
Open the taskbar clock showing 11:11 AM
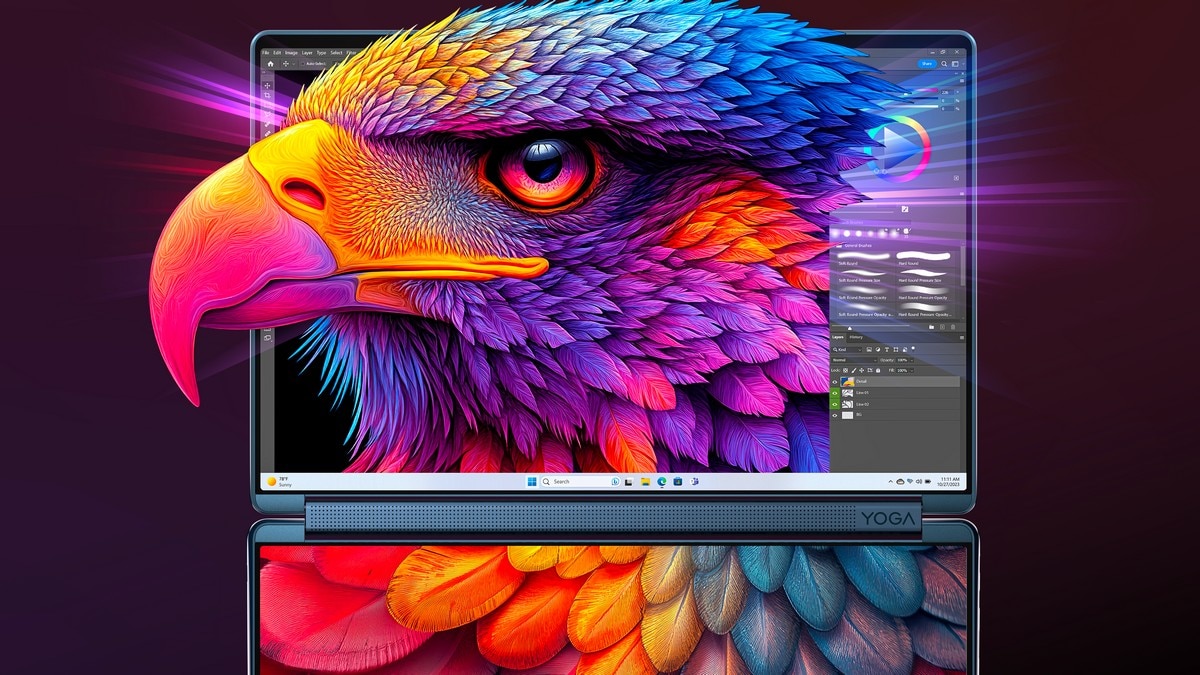[950, 481]
